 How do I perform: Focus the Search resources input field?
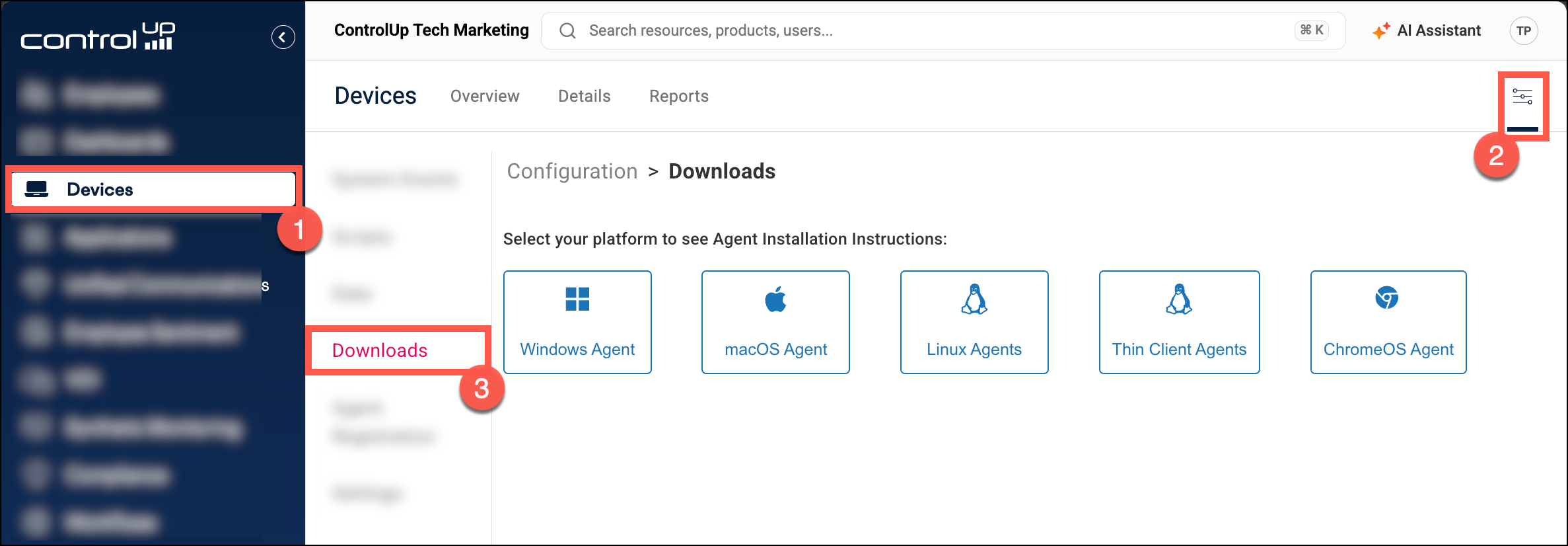pos(943,30)
